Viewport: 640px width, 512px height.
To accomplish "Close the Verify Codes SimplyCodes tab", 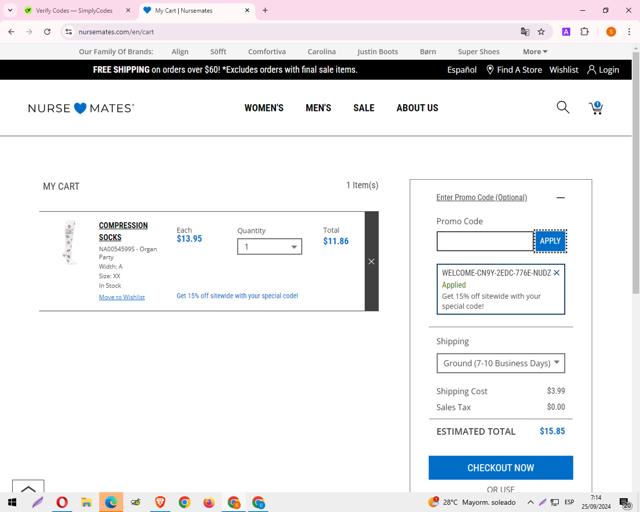I will tap(128, 10).
